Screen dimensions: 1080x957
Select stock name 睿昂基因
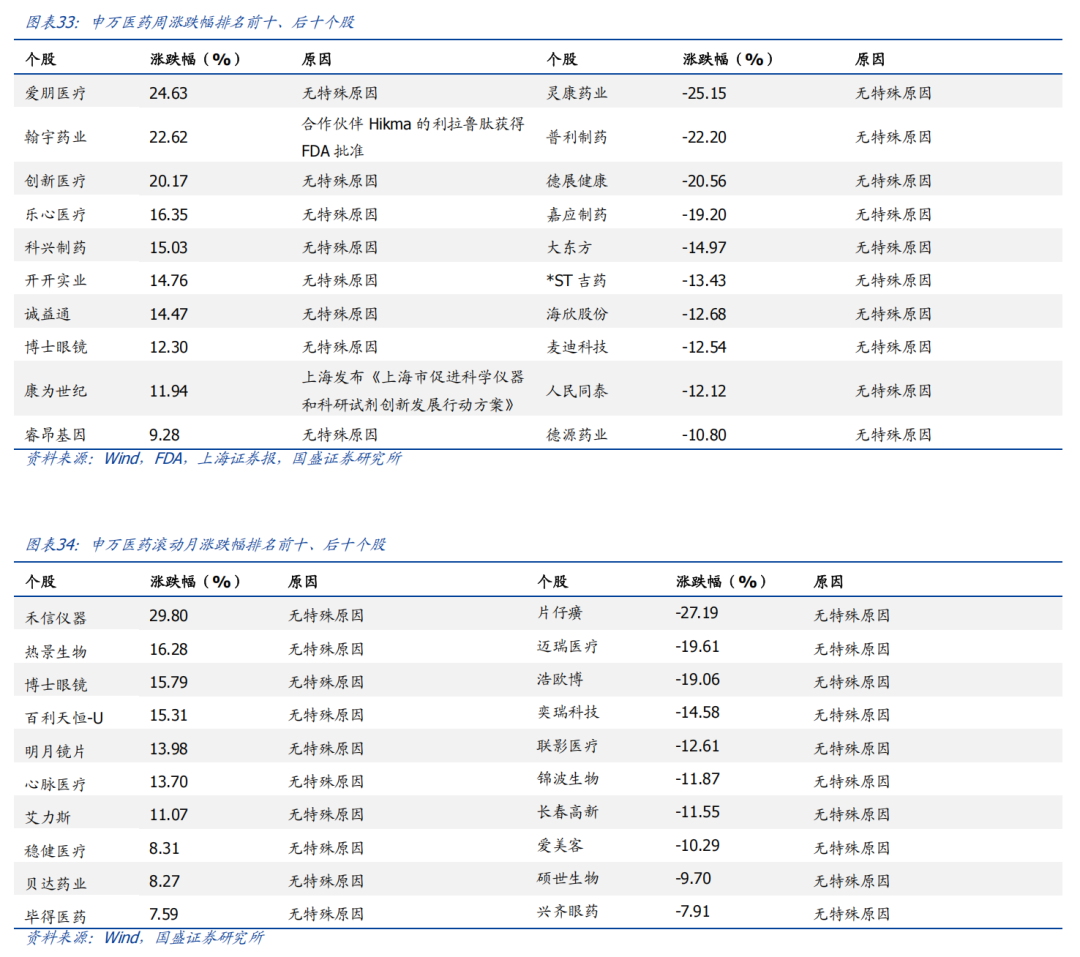(56, 435)
